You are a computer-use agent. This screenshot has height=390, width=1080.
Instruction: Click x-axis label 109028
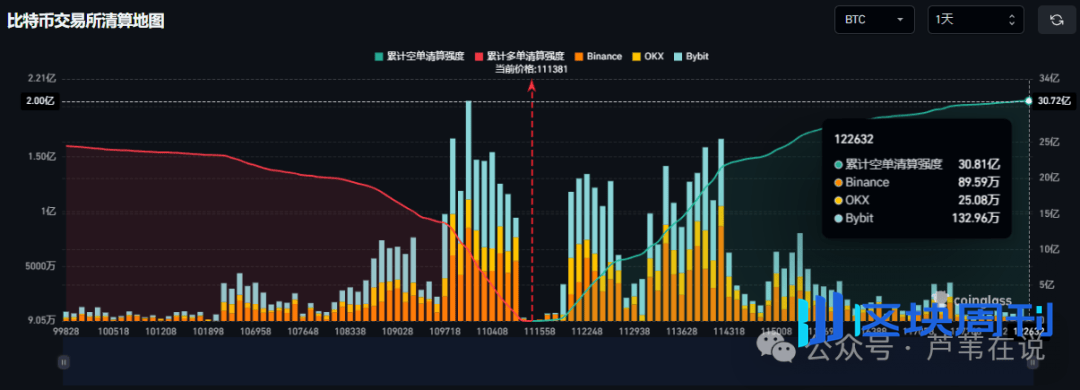click(x=397, y=332)
